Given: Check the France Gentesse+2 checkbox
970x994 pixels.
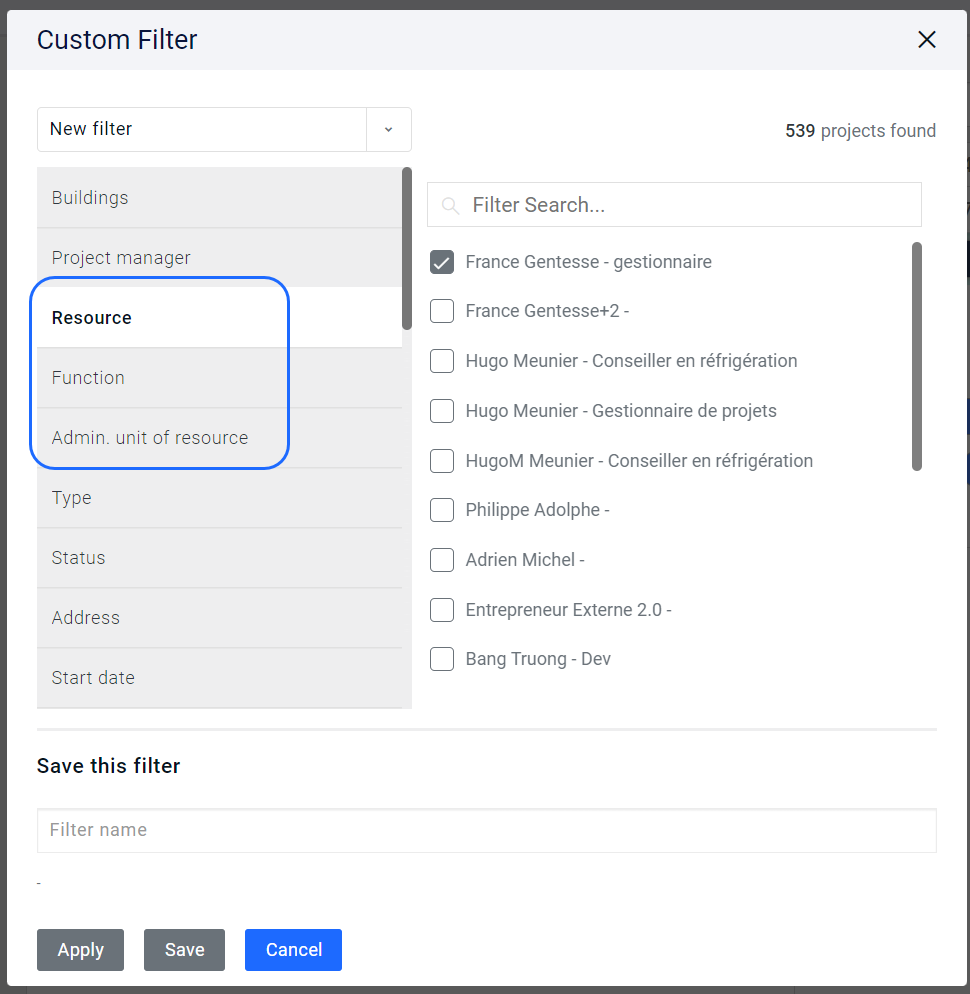Looking at the screenshot, I should [x=441, y=311].
